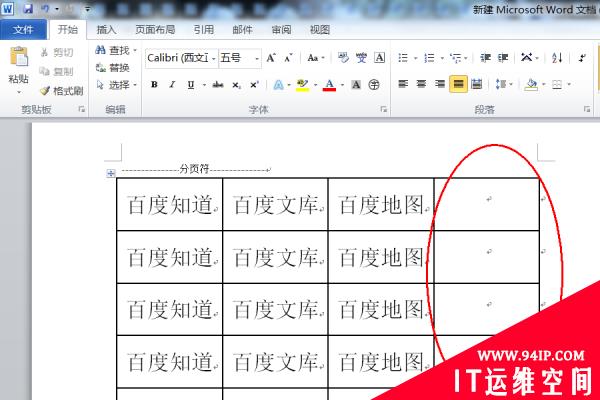600x400 pixels.
Task: Open the File (文件) tab
Action: pos(23,29)
